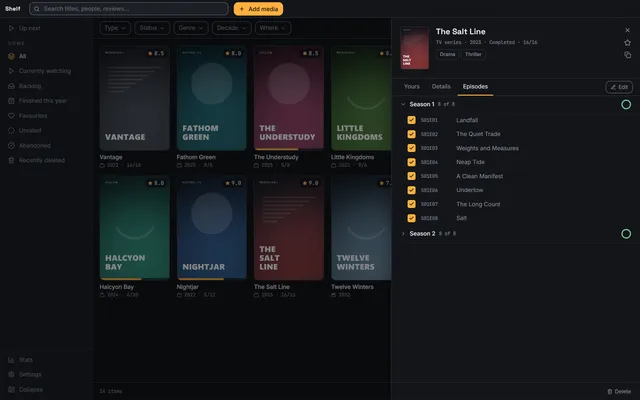Switch to the Yours tab
Screen dimensions: 640x400
click(x=411, y=87)
